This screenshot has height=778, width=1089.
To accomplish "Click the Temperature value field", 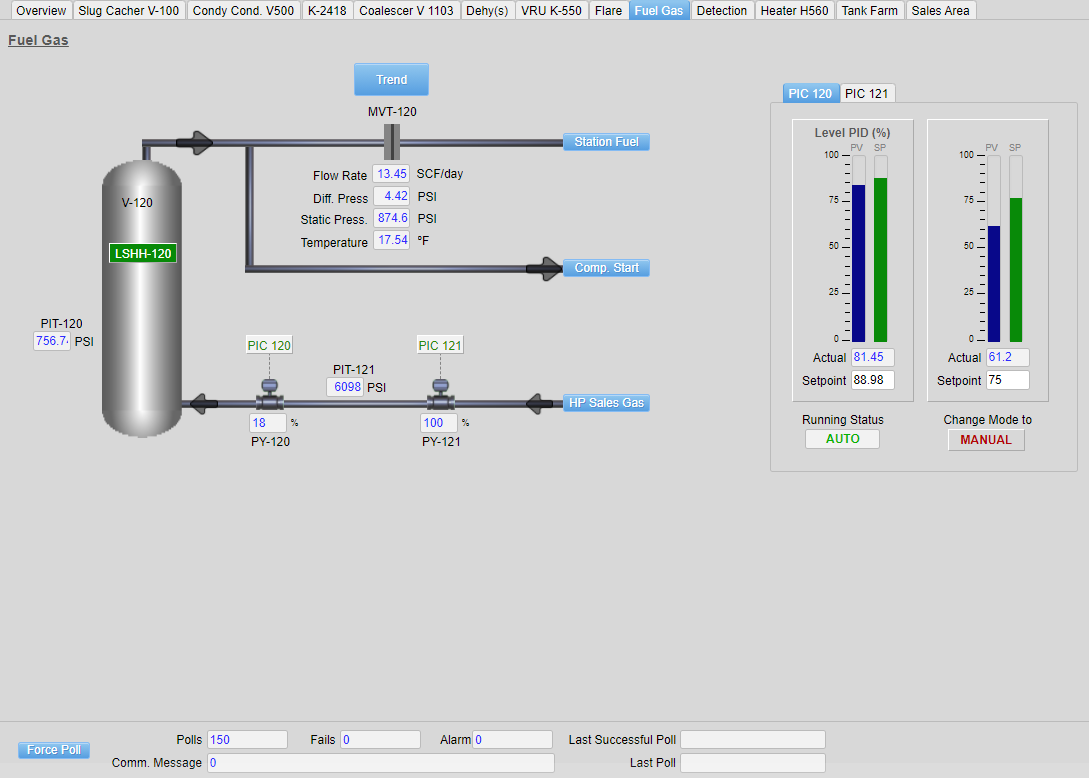I will (392, 240).
